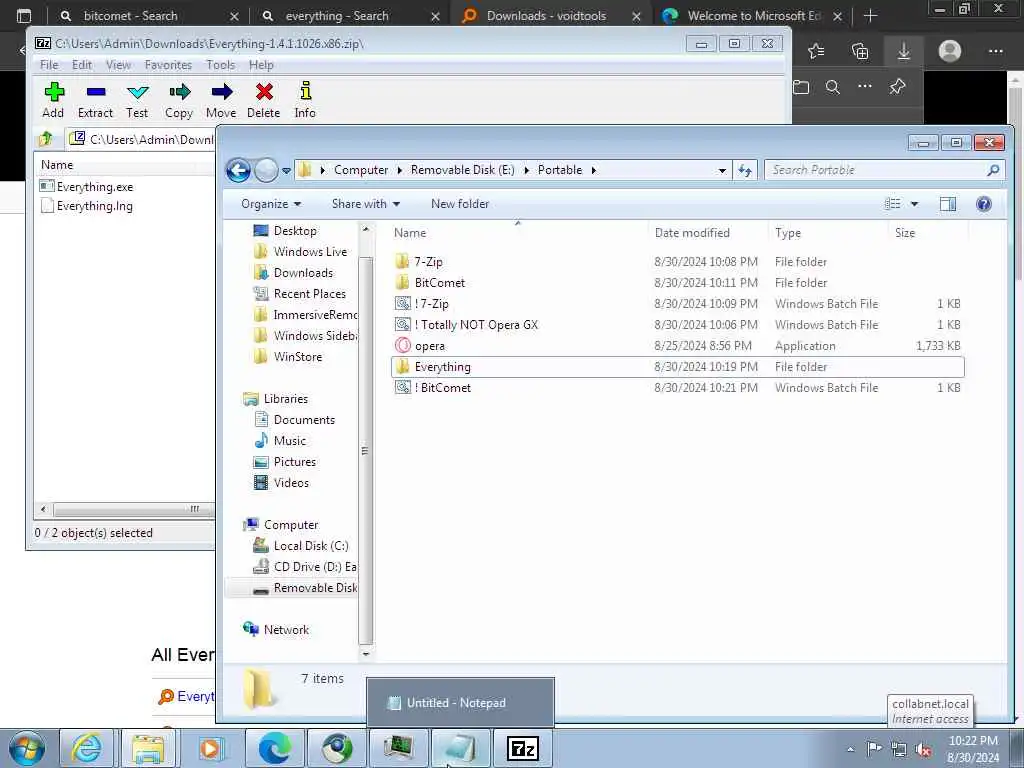Expand the Computer breadcrumb arrow
This screenshot has width=1024, height=768.
point(399,170)
